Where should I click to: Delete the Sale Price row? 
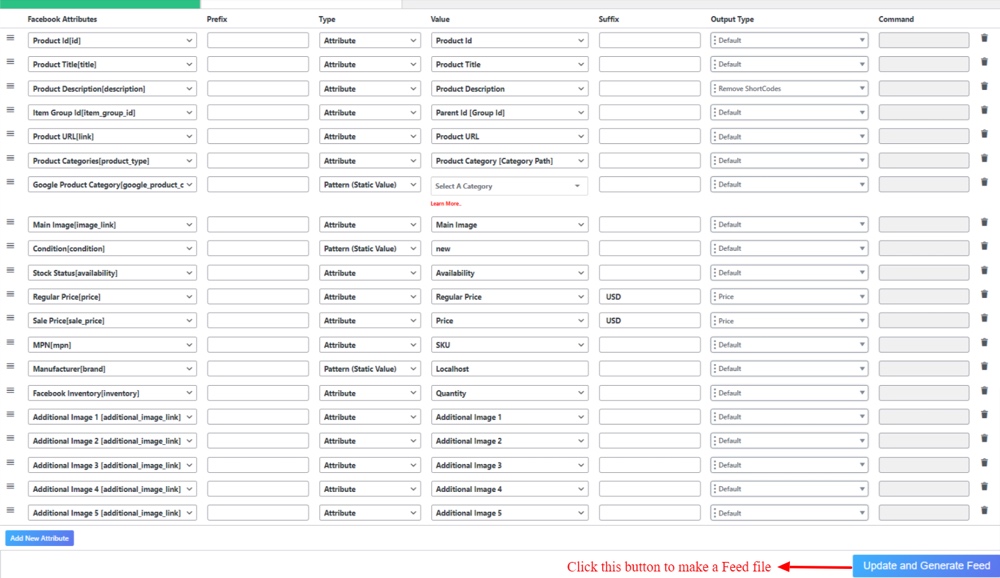point(984,318)
